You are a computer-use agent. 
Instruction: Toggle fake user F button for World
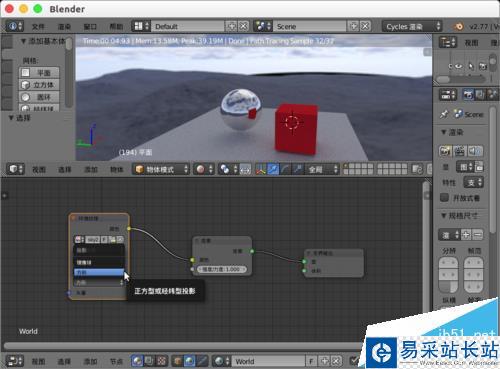[311, 361]
